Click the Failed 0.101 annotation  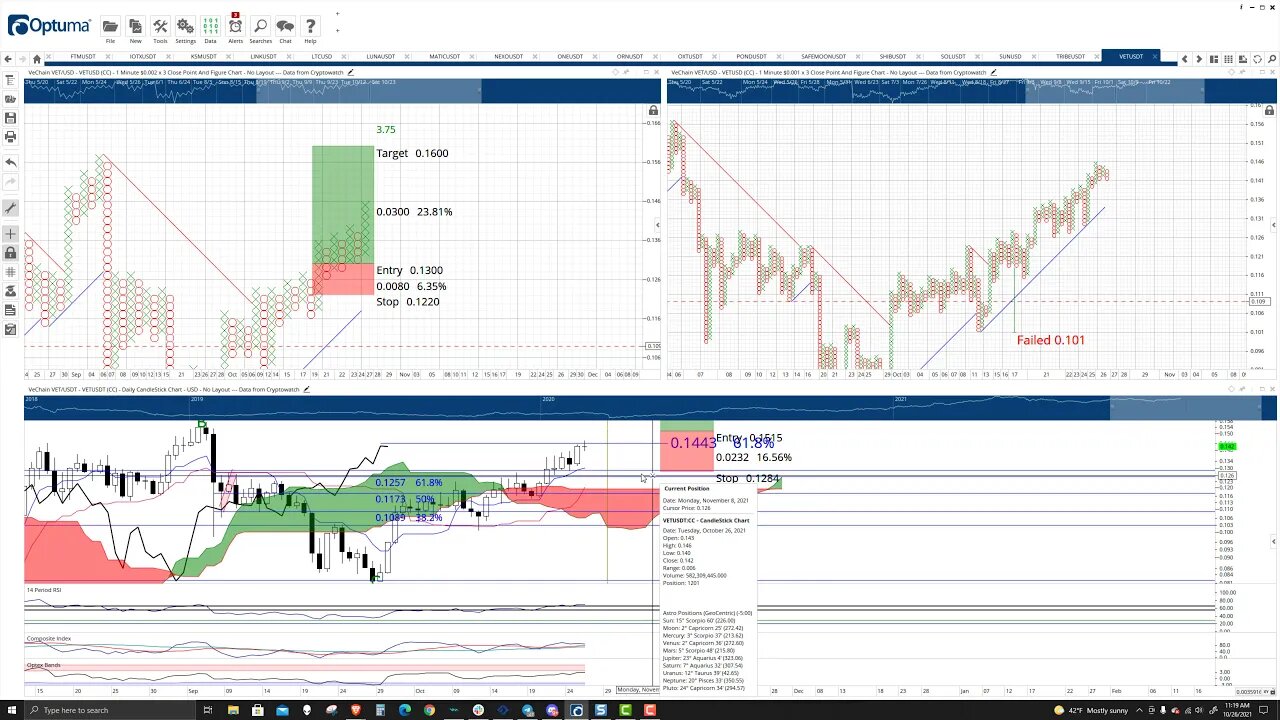tap(1051, 340)
